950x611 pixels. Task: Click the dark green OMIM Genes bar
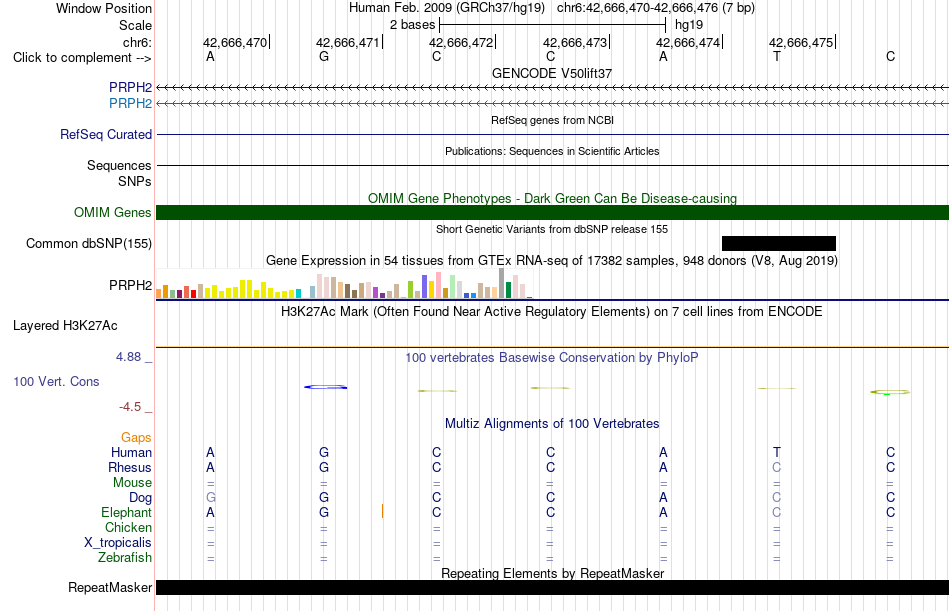click(553, 212)
